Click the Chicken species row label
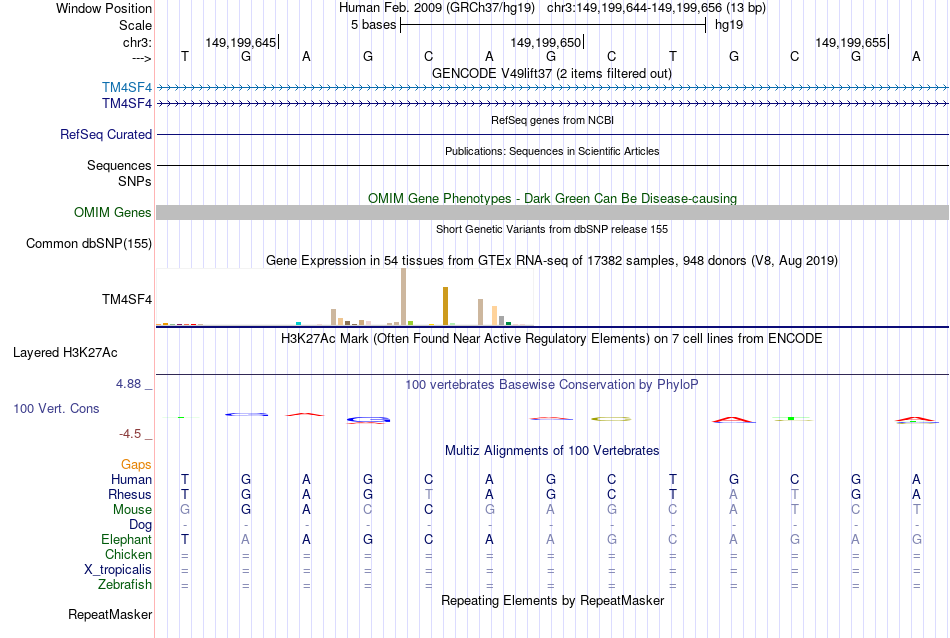 pos(128,554)
